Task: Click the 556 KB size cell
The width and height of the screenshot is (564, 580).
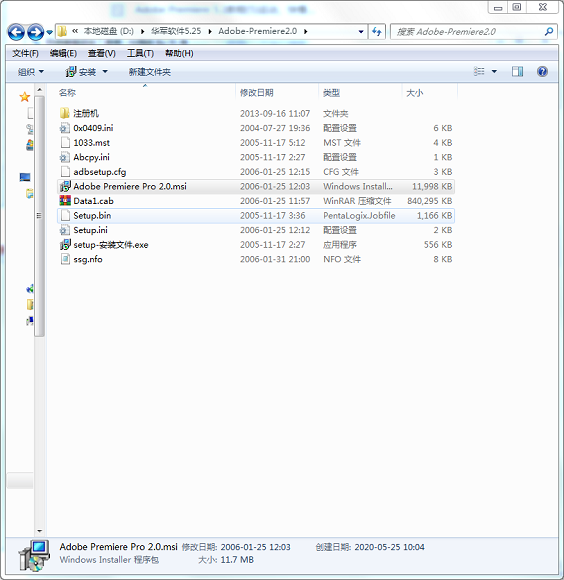Action: [438, 245]
